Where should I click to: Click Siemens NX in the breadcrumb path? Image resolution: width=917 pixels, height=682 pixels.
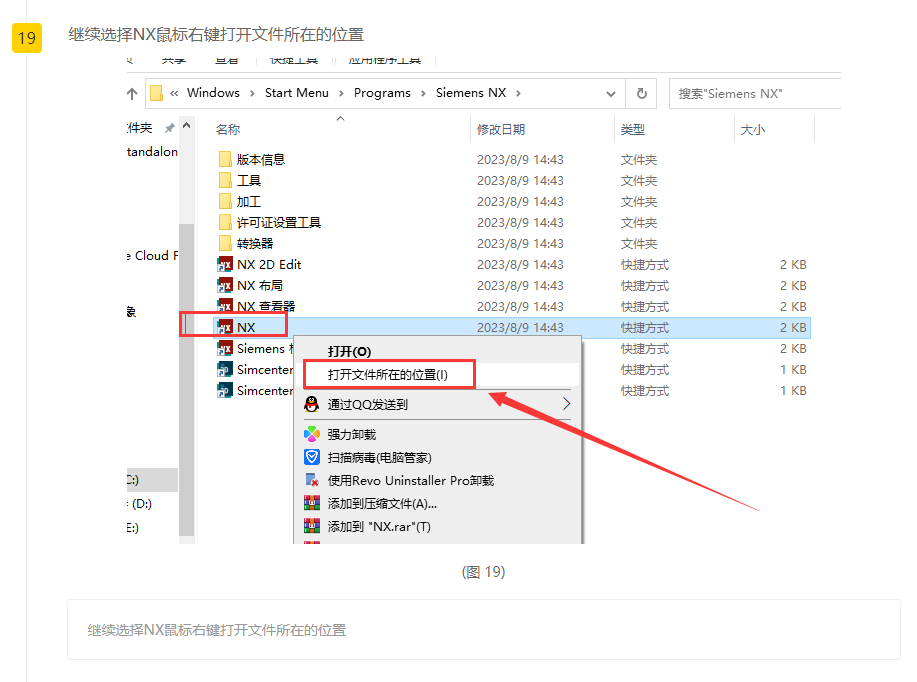(x=471, y=93)
